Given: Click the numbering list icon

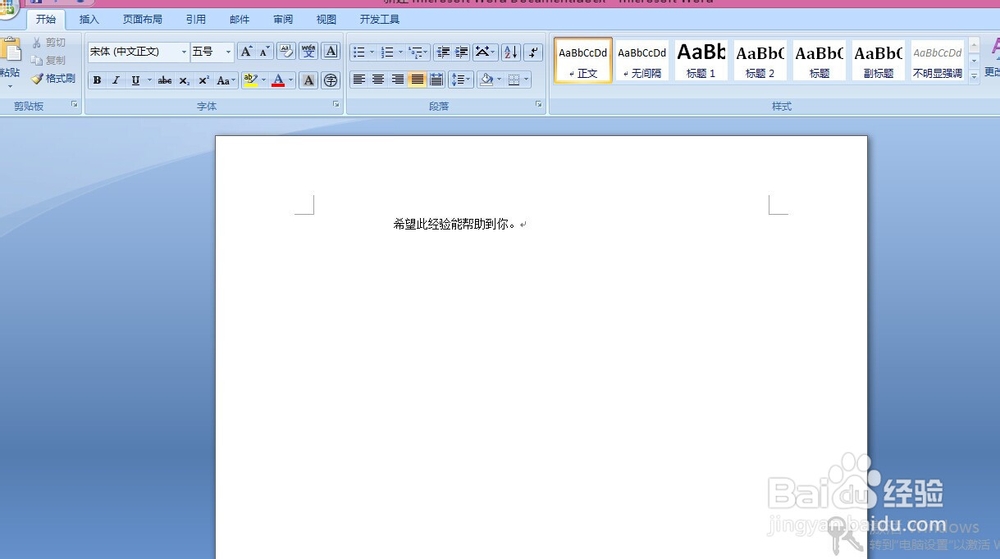Looking at the screenshot, I should (387, 52).
